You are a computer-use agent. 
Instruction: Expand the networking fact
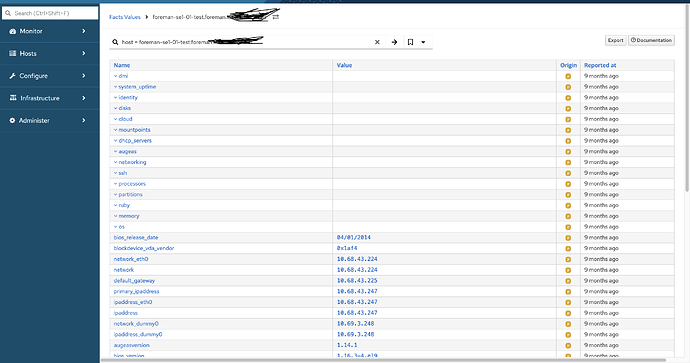pos(130,162)
